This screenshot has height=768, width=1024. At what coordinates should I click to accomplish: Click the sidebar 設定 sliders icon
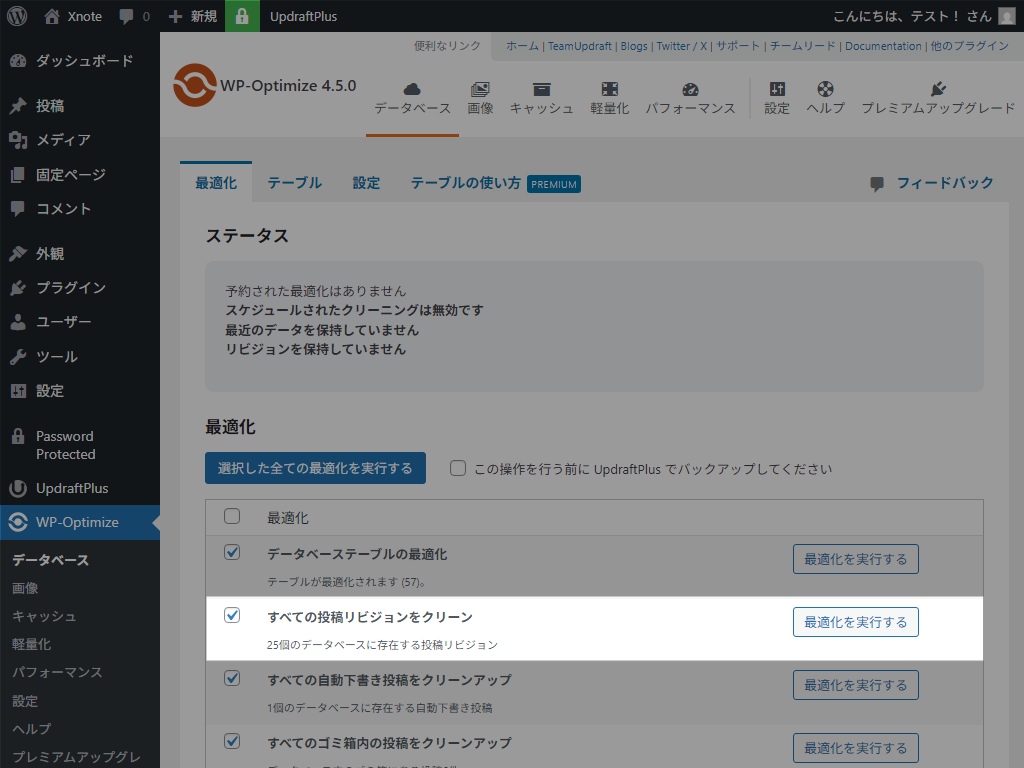pyautogui.click(x=18, y=391)
